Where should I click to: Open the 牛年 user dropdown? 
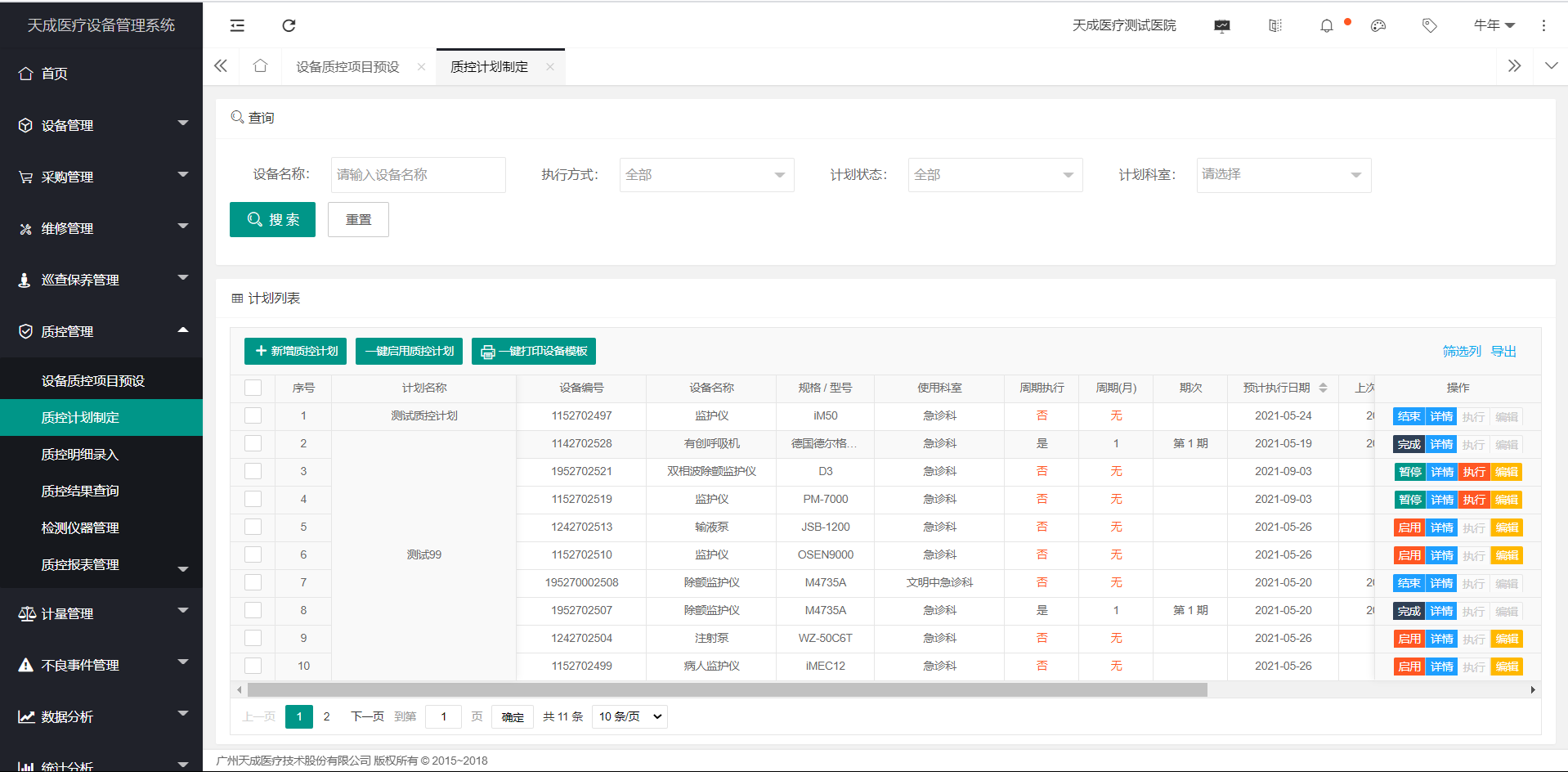pyautogui.click(x=1494, y=25)
